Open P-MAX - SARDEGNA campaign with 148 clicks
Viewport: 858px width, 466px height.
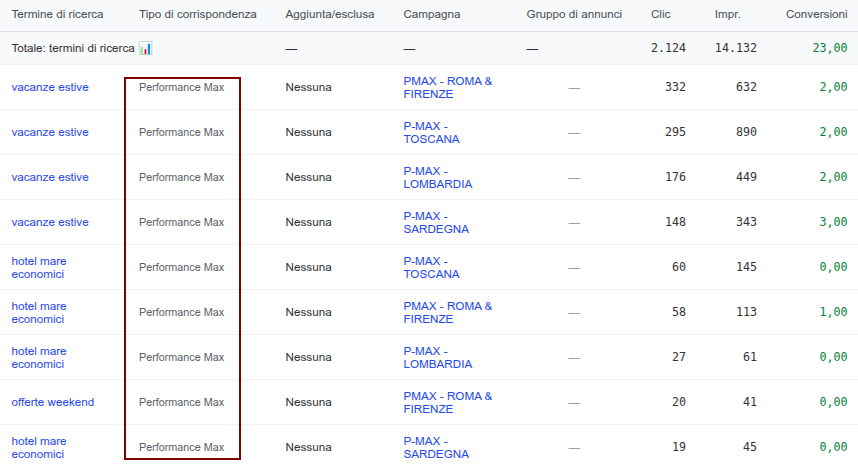tap(436, 222)
